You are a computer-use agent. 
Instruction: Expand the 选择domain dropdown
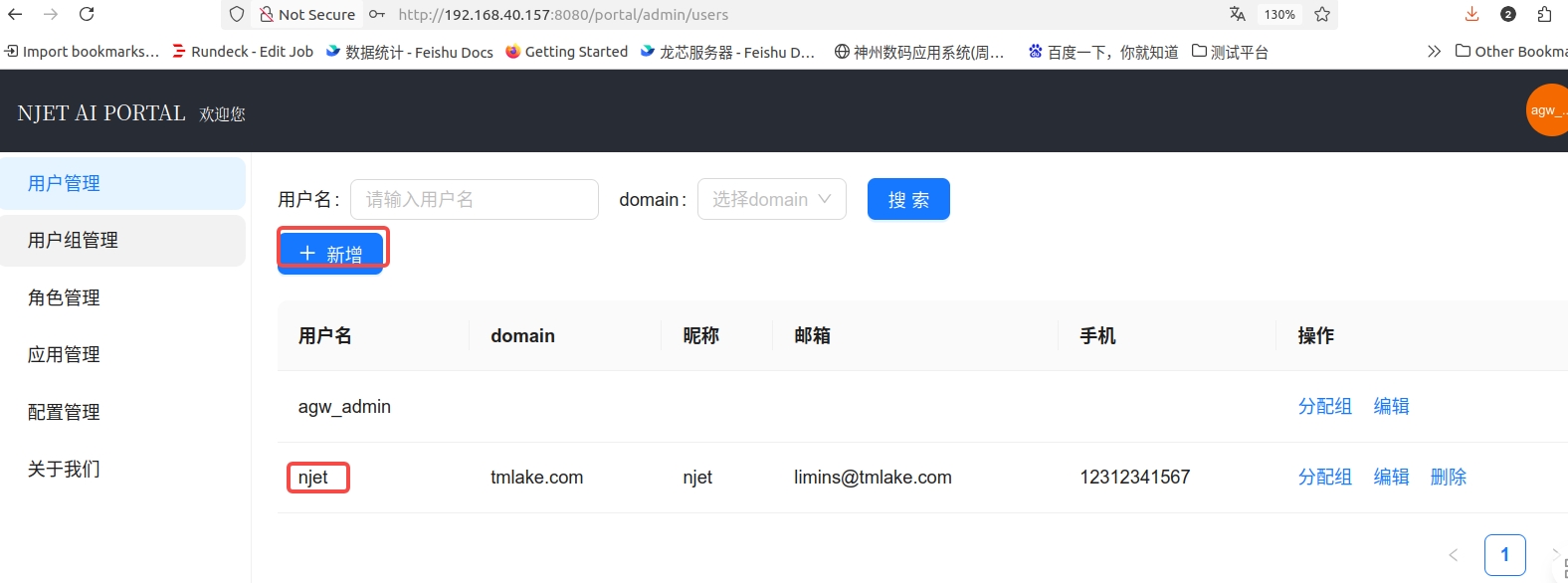771,199
